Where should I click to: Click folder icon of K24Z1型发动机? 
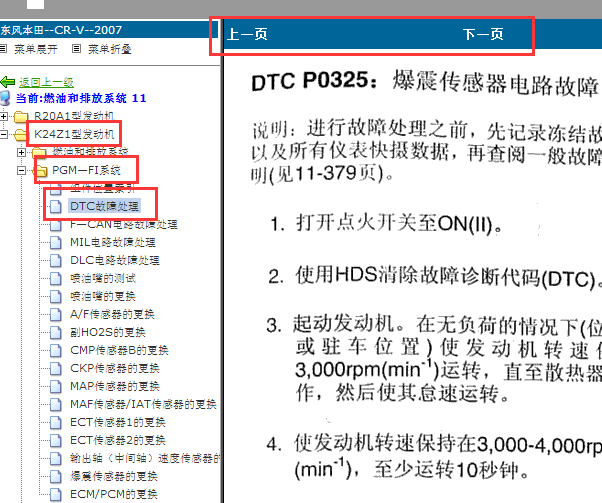[21, 134]
